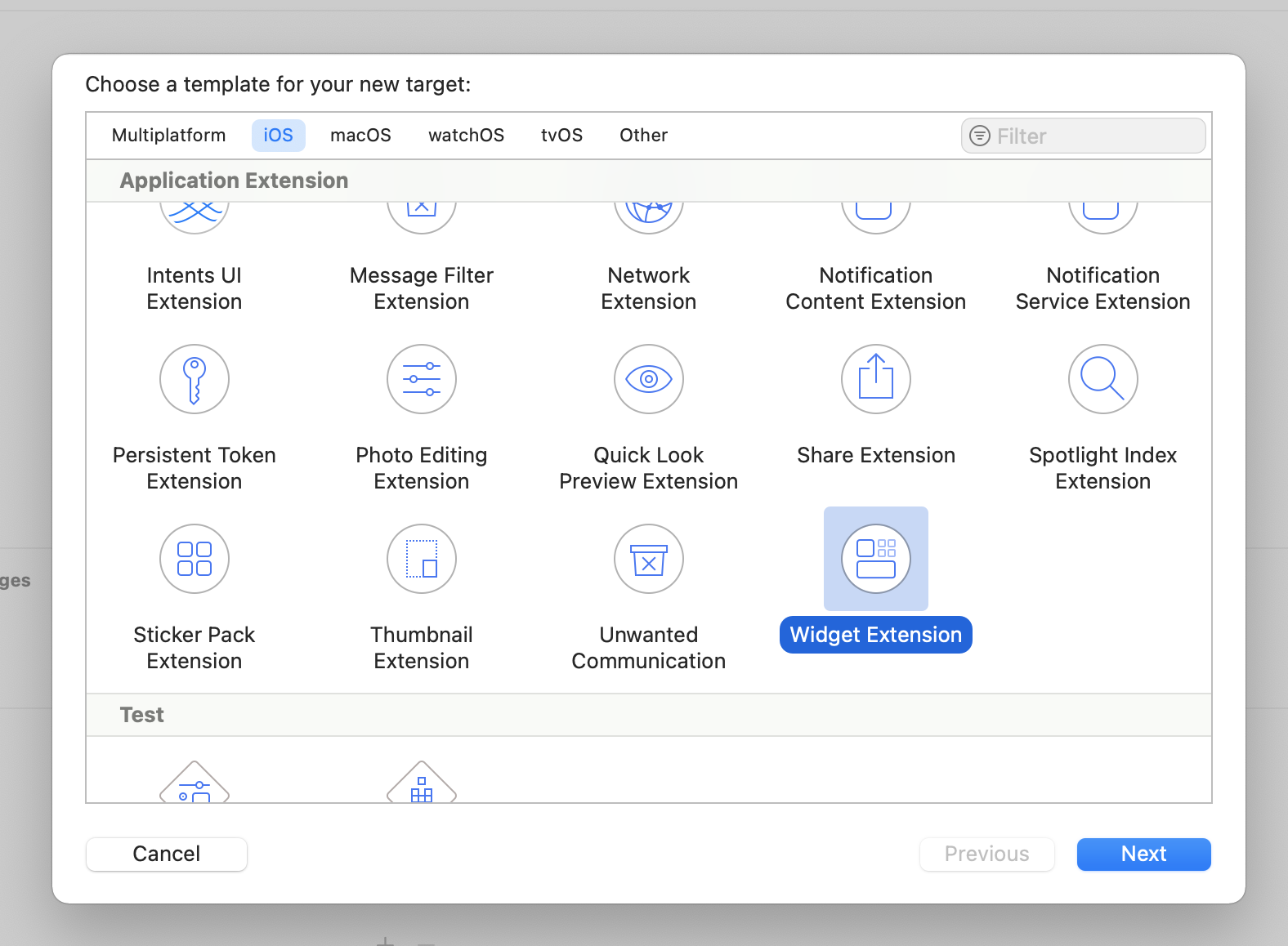Select the Intents UI Extension template
This screenshot has width=1288, height=946.
point(195,288)
